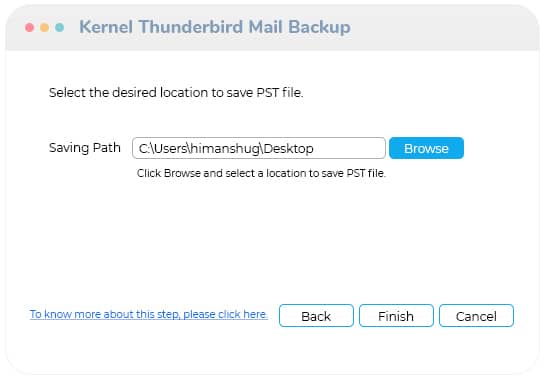Select the Finish button to save PST

tap(396, 316)
